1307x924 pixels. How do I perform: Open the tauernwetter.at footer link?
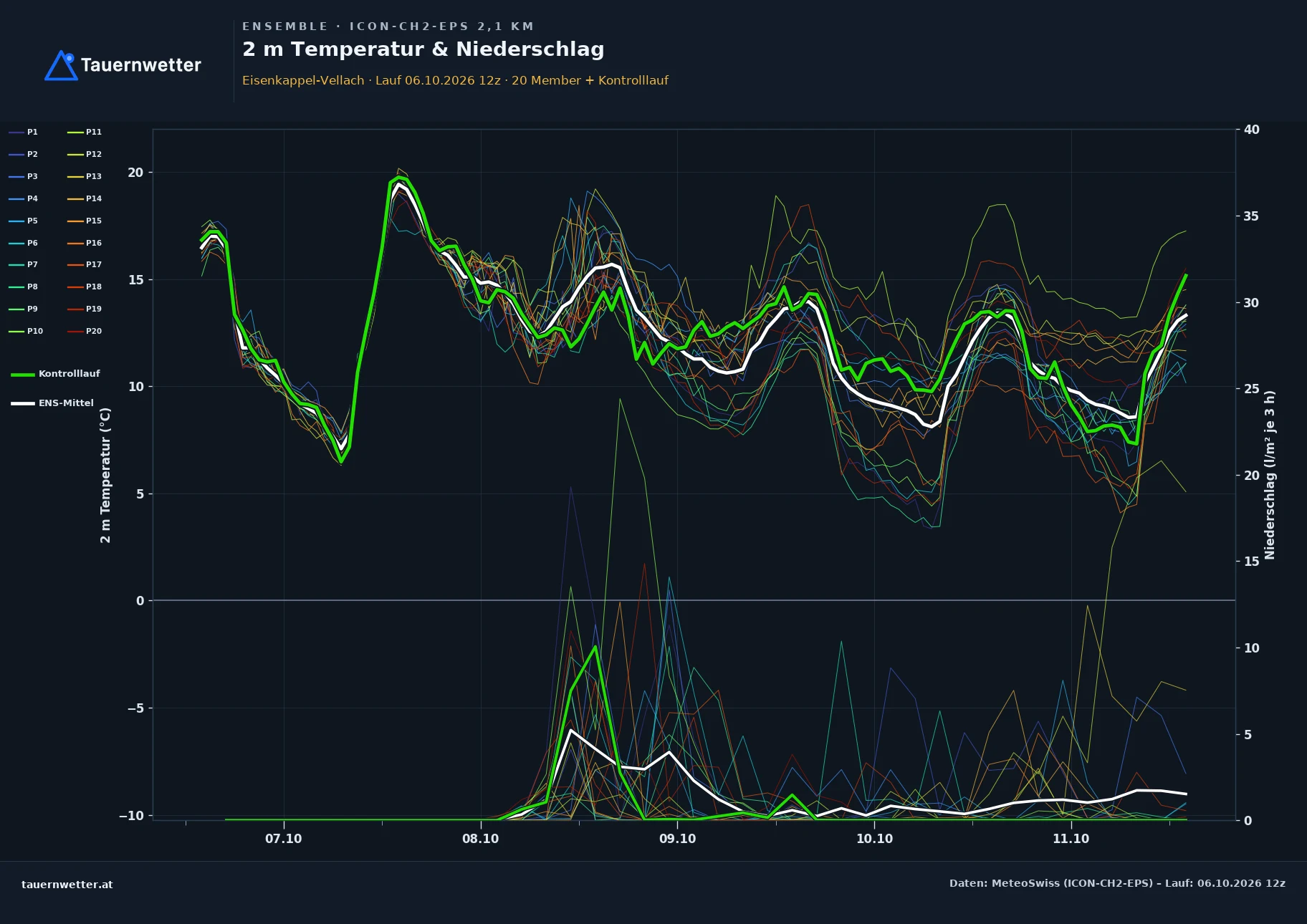pyautogui.click(x=67, y=884)
